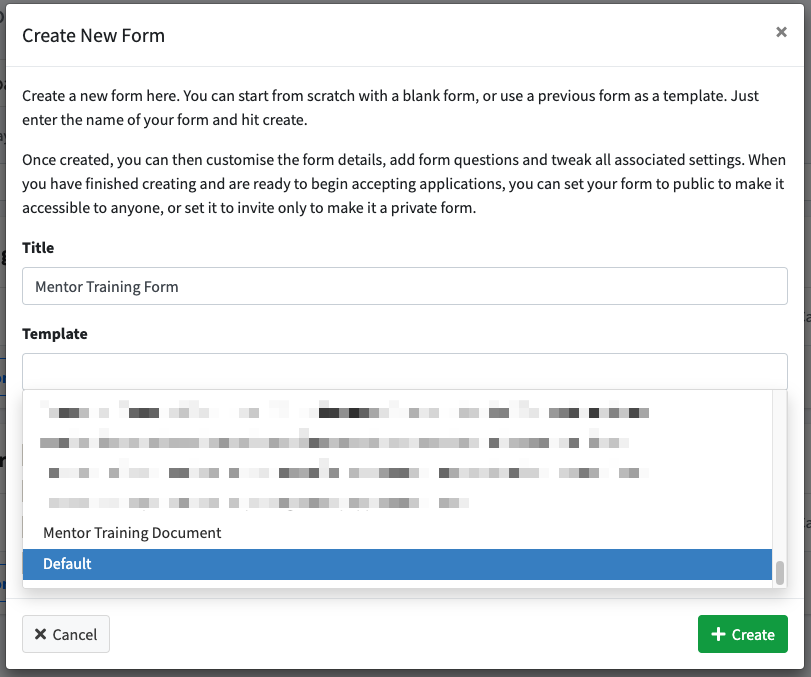The image size is (811, 677).
Task: Select the first blurred template option
Action: click(397, 412)
